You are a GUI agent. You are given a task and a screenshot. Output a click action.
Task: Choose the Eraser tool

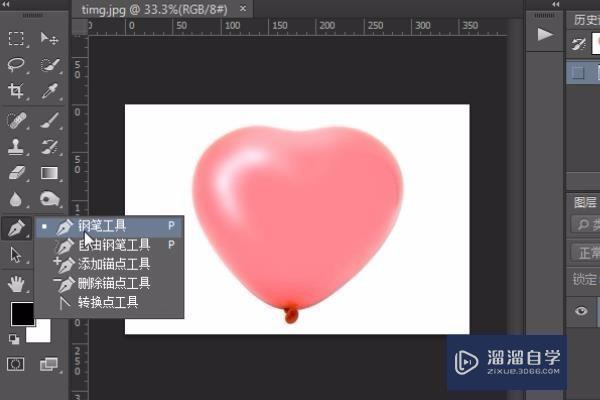click(16, 173)
